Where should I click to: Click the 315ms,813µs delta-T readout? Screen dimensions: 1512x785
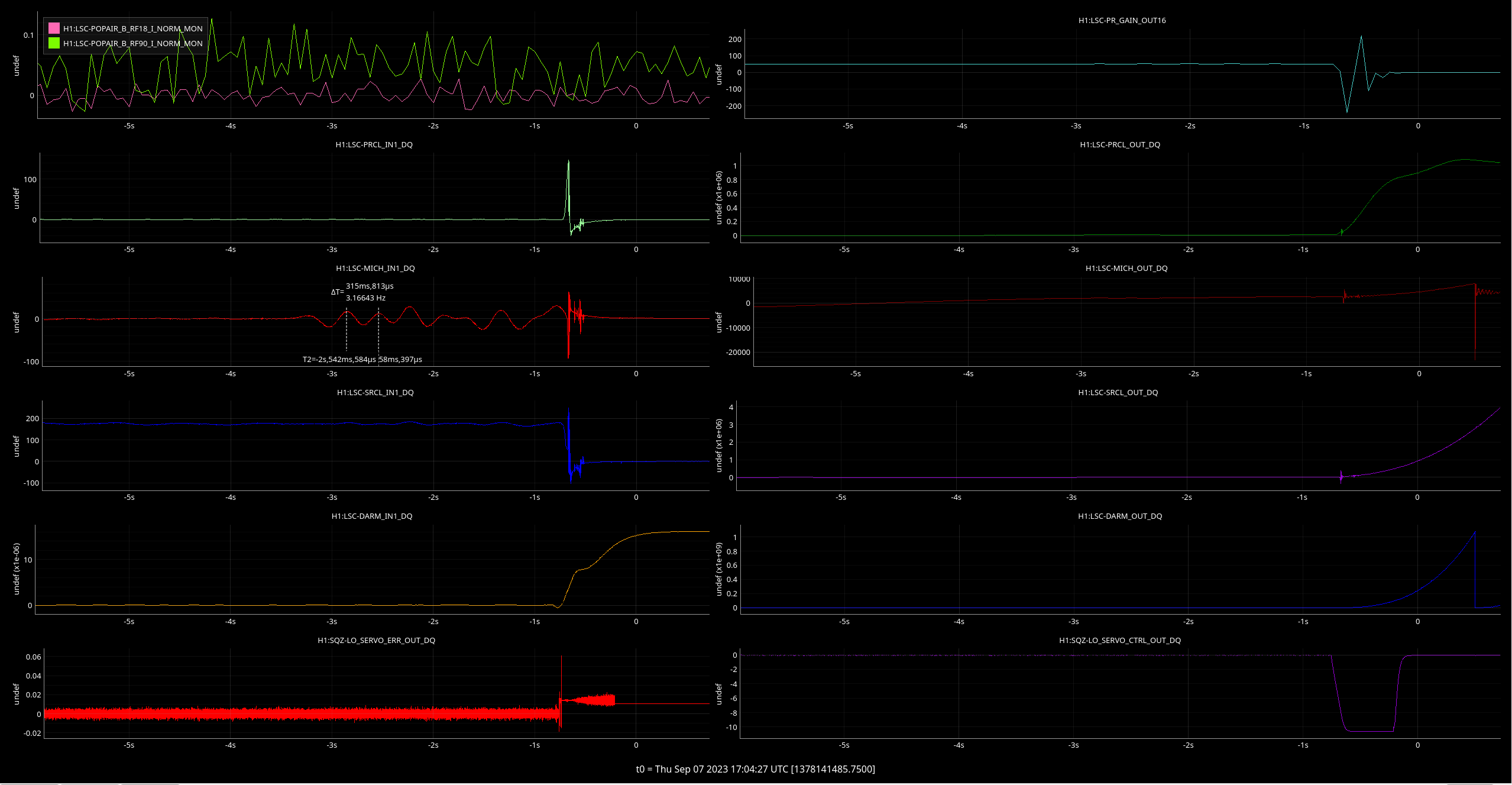(370, 286)
